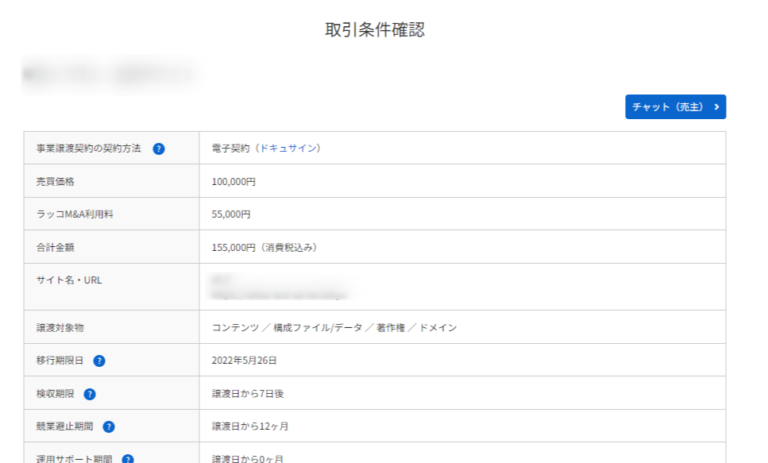Click the 譲渡日から12ヶ月 non-compete value
This screenshot has width=768, height=463.
pyautogui.click(x=250, y=426)
